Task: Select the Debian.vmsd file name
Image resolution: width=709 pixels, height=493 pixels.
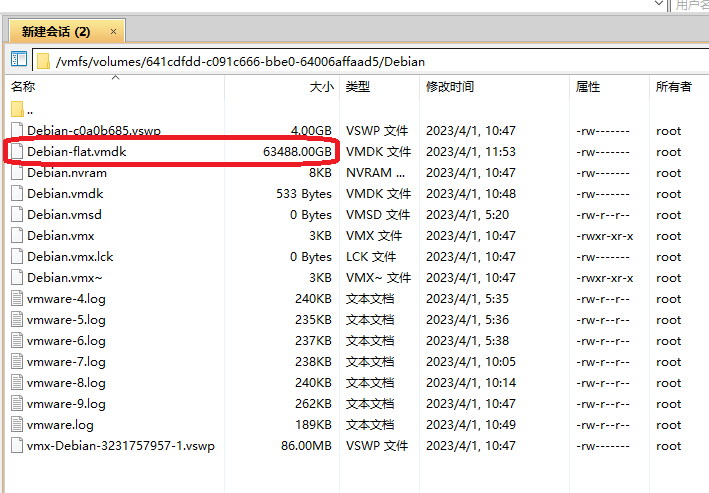Action: (64, 214)
